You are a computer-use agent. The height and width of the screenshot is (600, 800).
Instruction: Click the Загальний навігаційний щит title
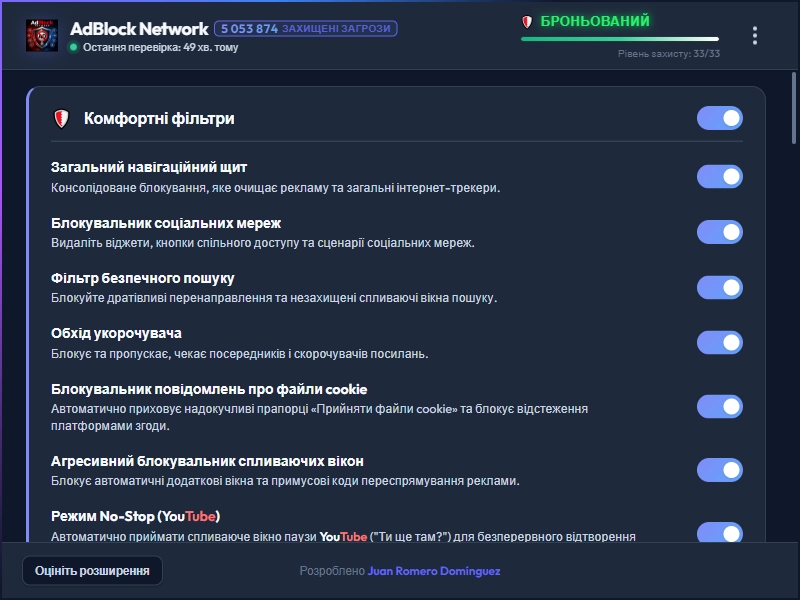tap(149, 167)
